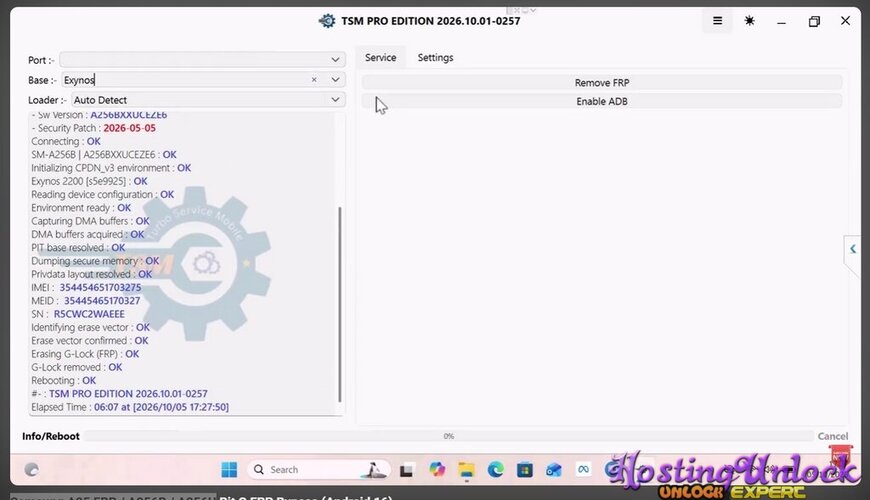Screen dimensions: 870x500
Task: Click the 'Erasing G-Lock (FRP)' log line
Action: [x=85, y=354]
